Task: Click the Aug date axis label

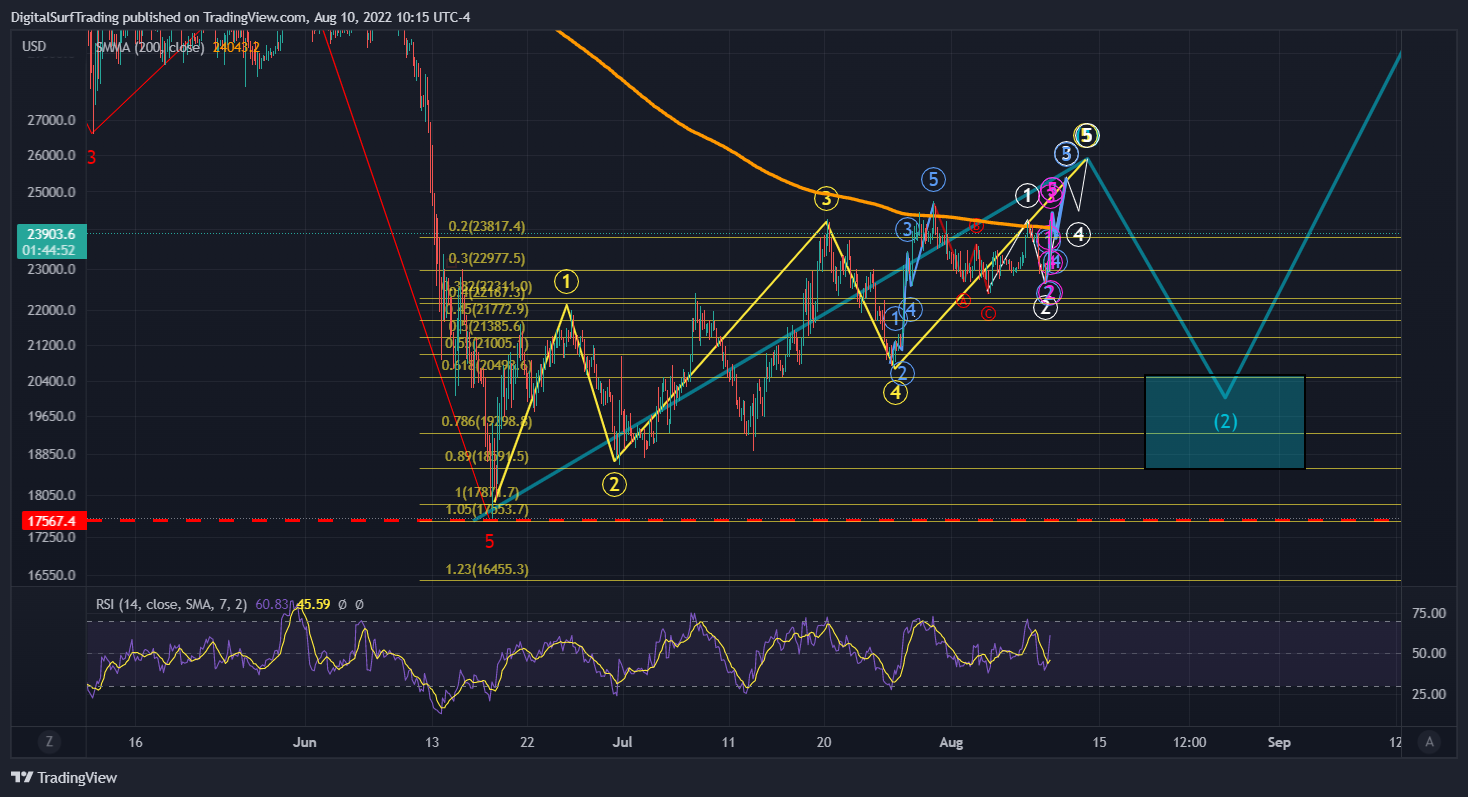Action: click(952, 742)
